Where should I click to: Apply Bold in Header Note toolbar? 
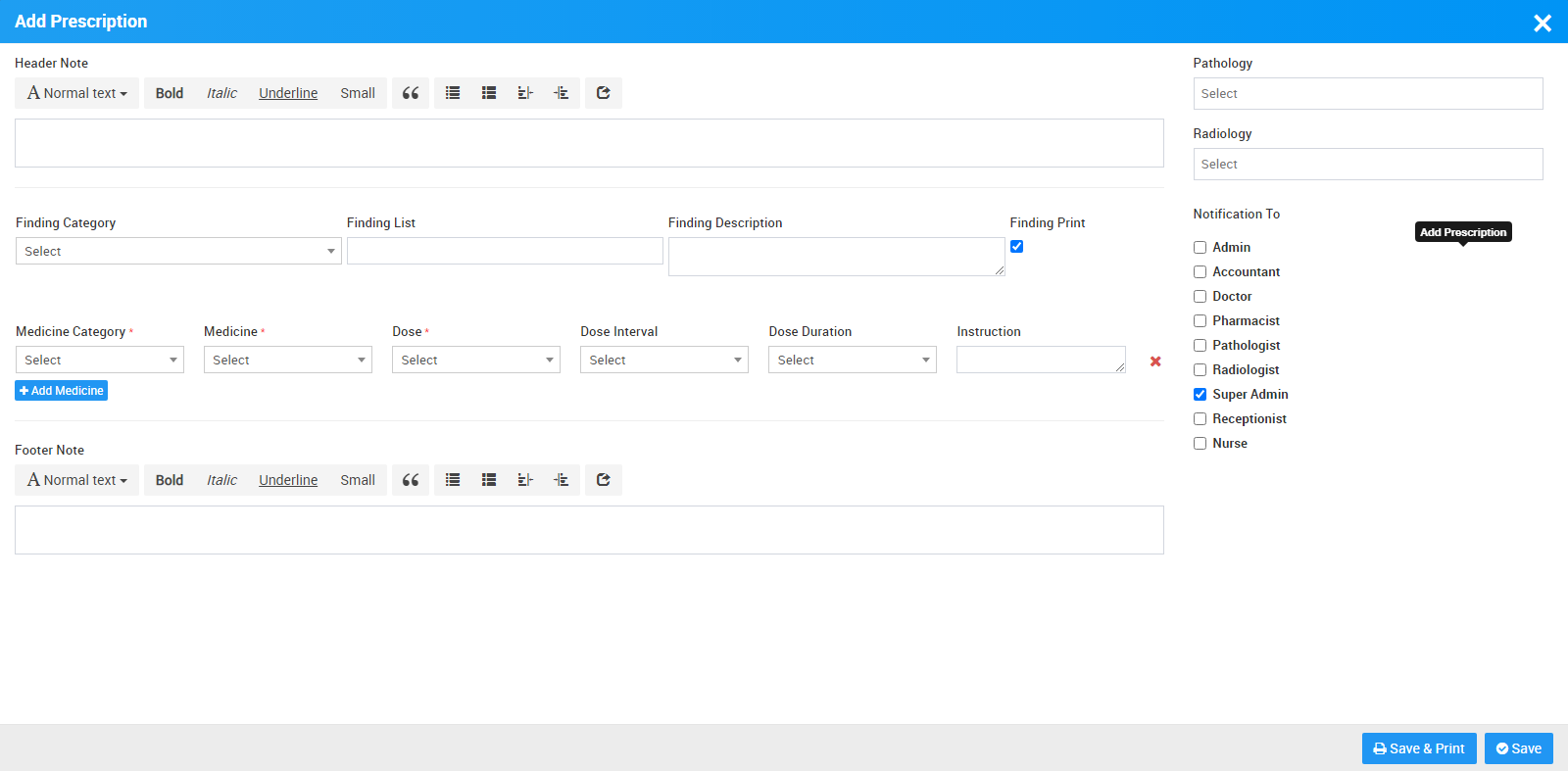(x=170, y=93)
